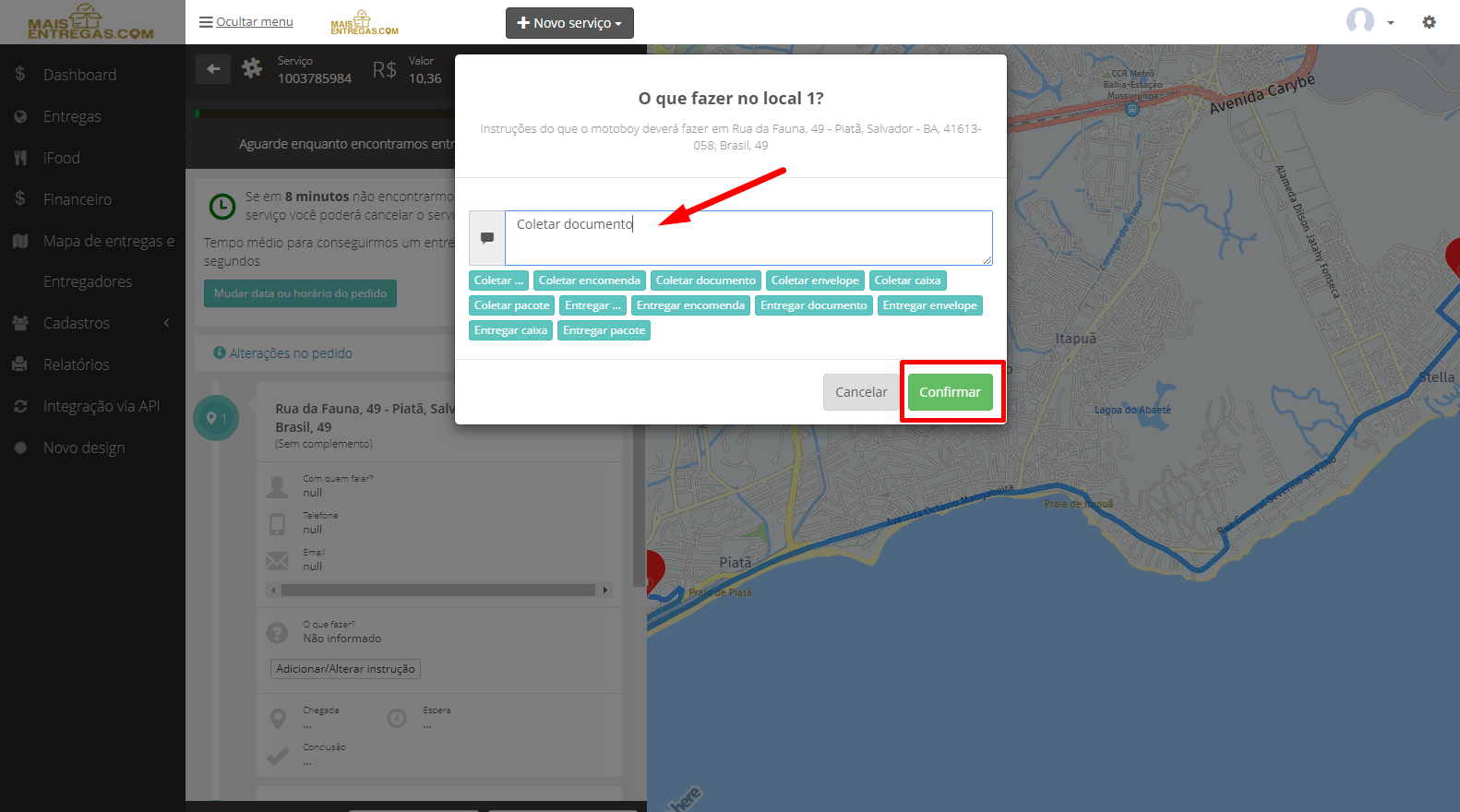Select the 'Entregar encomenda' tag
This screenshot has height=812, width=1460.
tap(690, 305)
